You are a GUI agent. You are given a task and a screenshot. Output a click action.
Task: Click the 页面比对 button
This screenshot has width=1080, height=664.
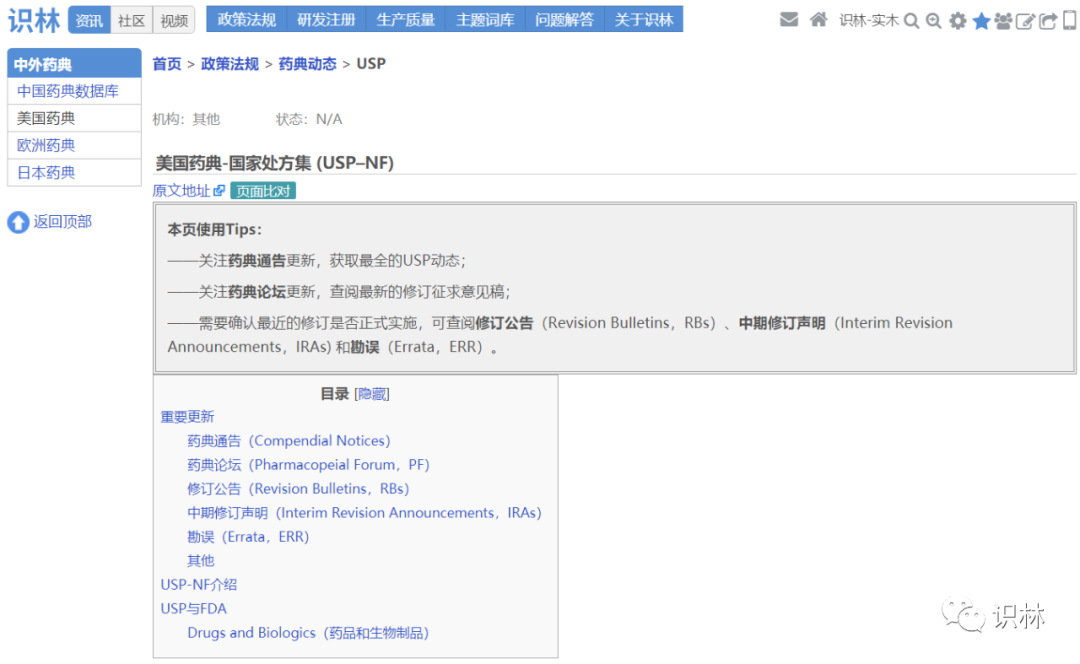[263, 191]
